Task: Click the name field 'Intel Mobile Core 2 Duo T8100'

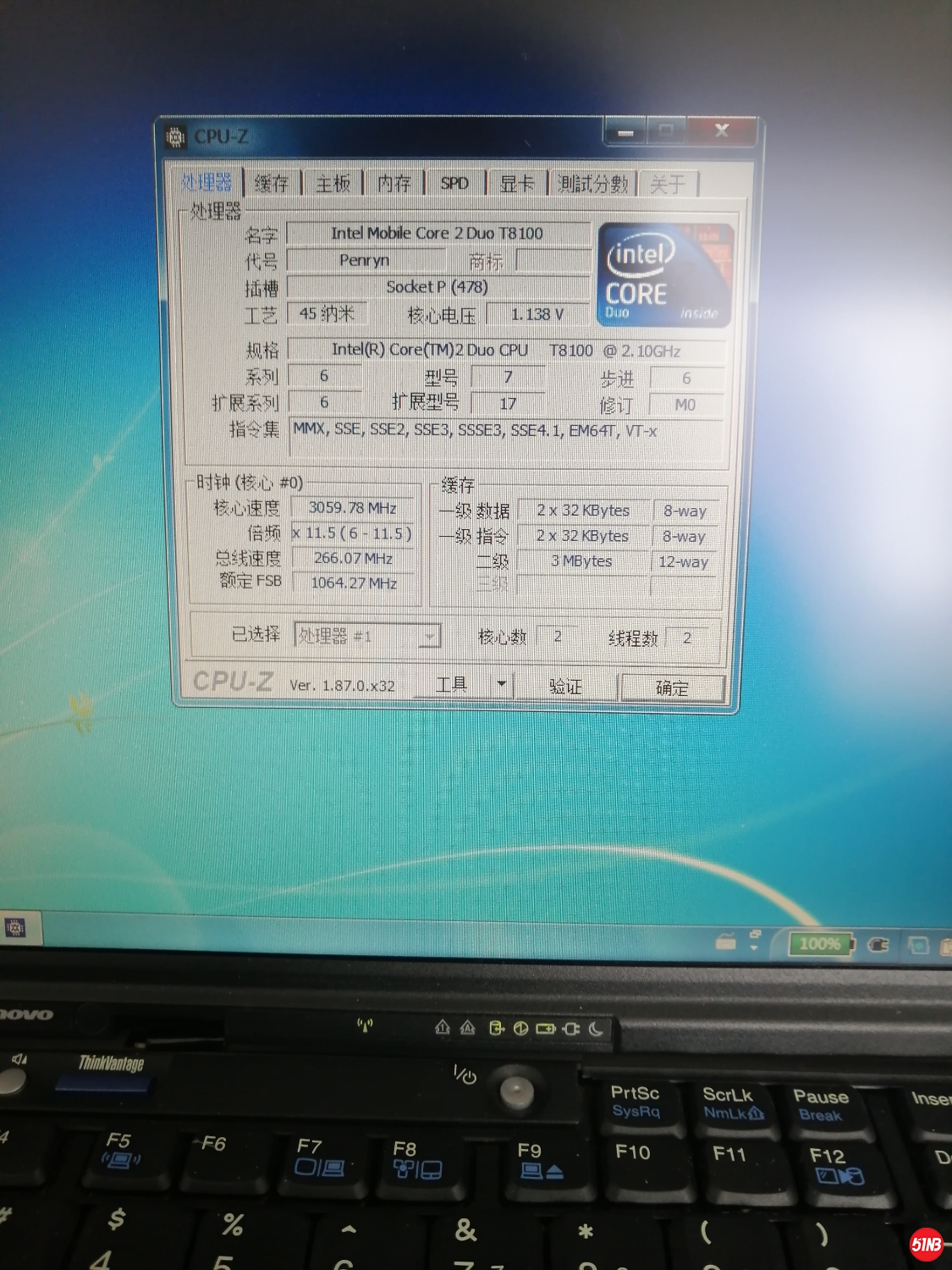Action: [437, 233]
